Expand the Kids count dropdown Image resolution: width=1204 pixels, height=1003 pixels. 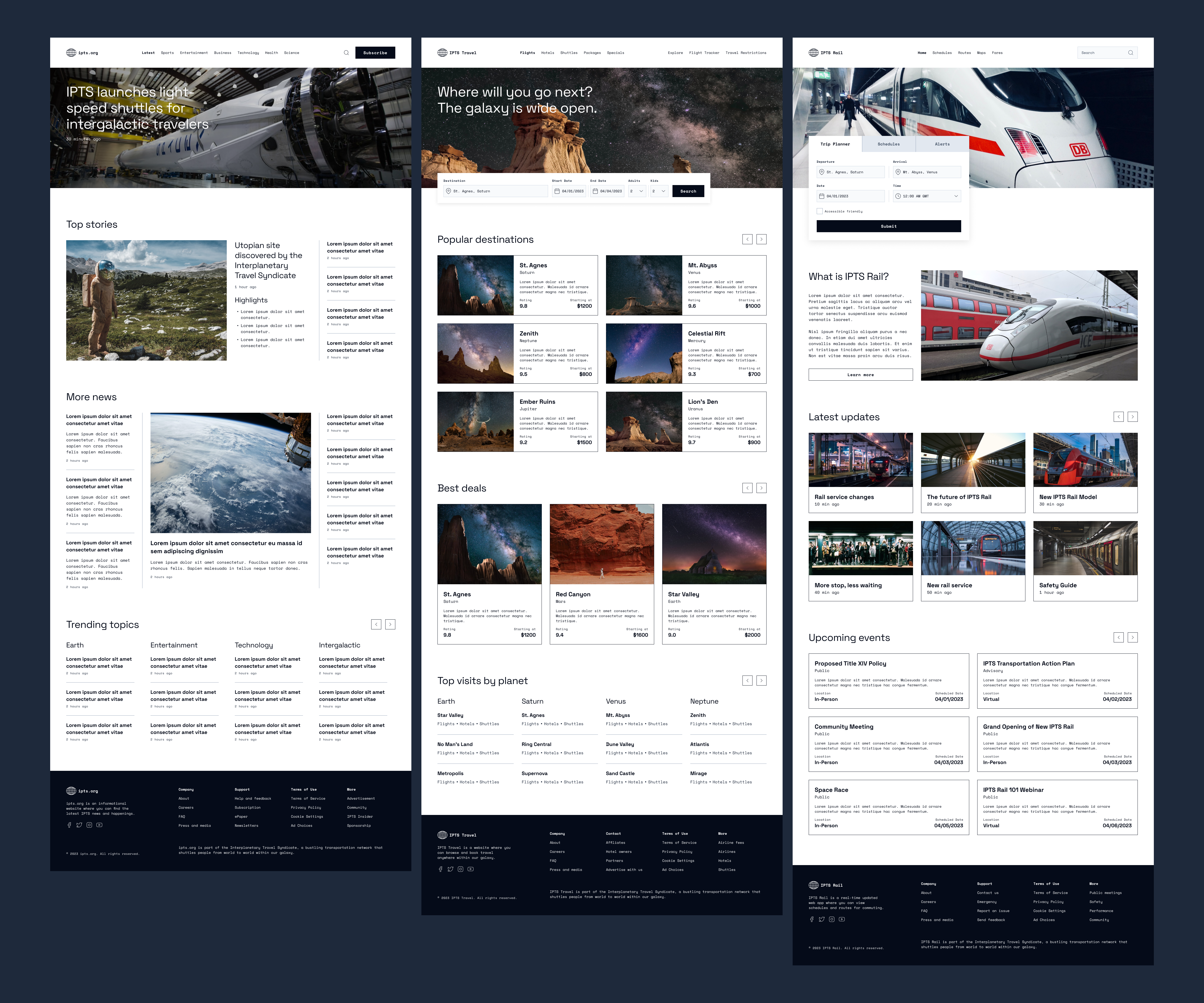pos(659,191)
